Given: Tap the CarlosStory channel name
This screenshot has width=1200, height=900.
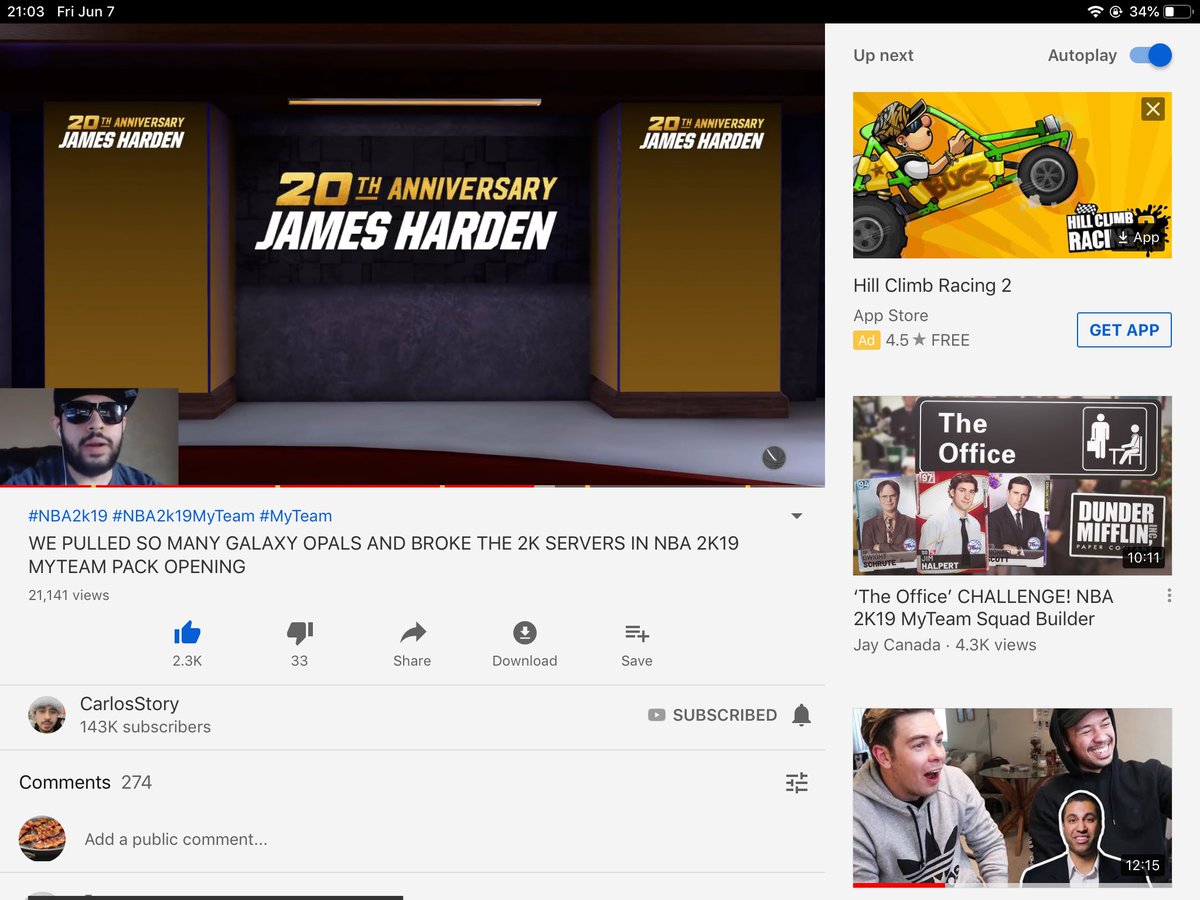Looking at the screenshot, I should (x=129, y=704).
